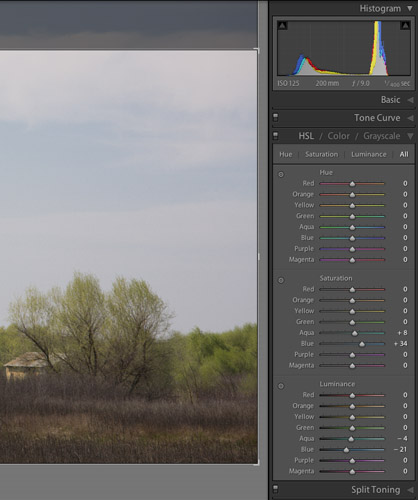Select the Luminance targeted adjustment tool

[x=281, y=386]
